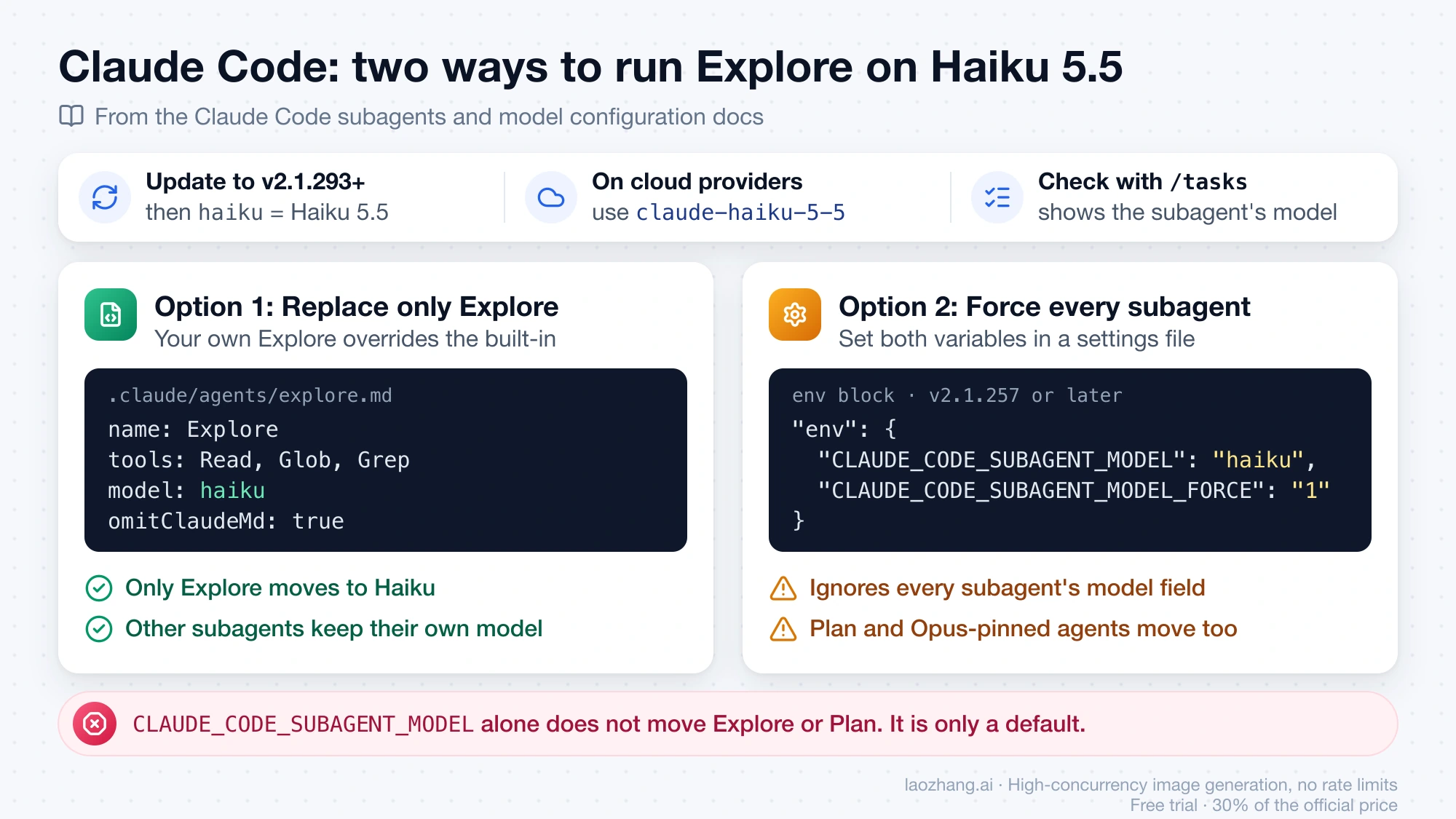The height and width of the screenshot is (819, 1456).
Task: Click the key "CLAUDE_CODE_SUBAGENT_MODEL" in the env block
Action: pyautogui.click(x=1002, y=460)
